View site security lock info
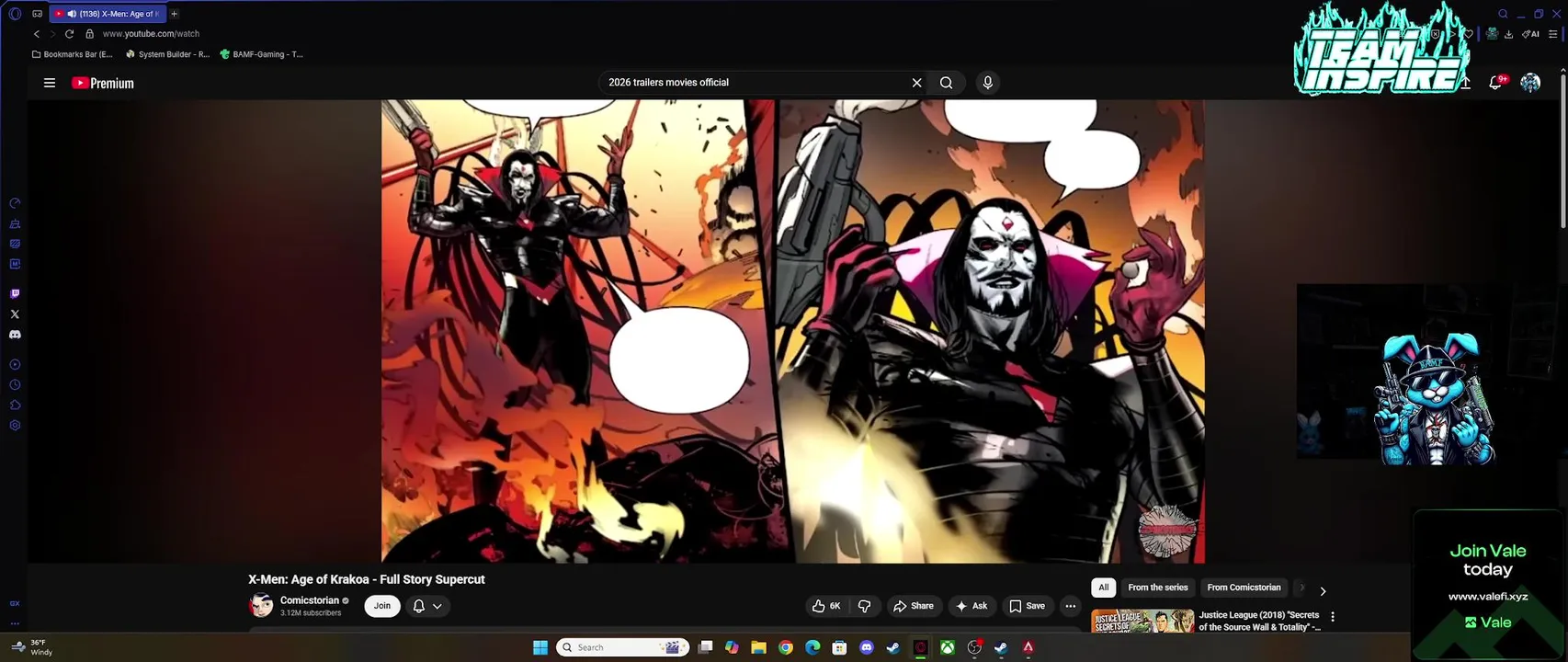Screen dimensions: 1568x662 point(89,34)
